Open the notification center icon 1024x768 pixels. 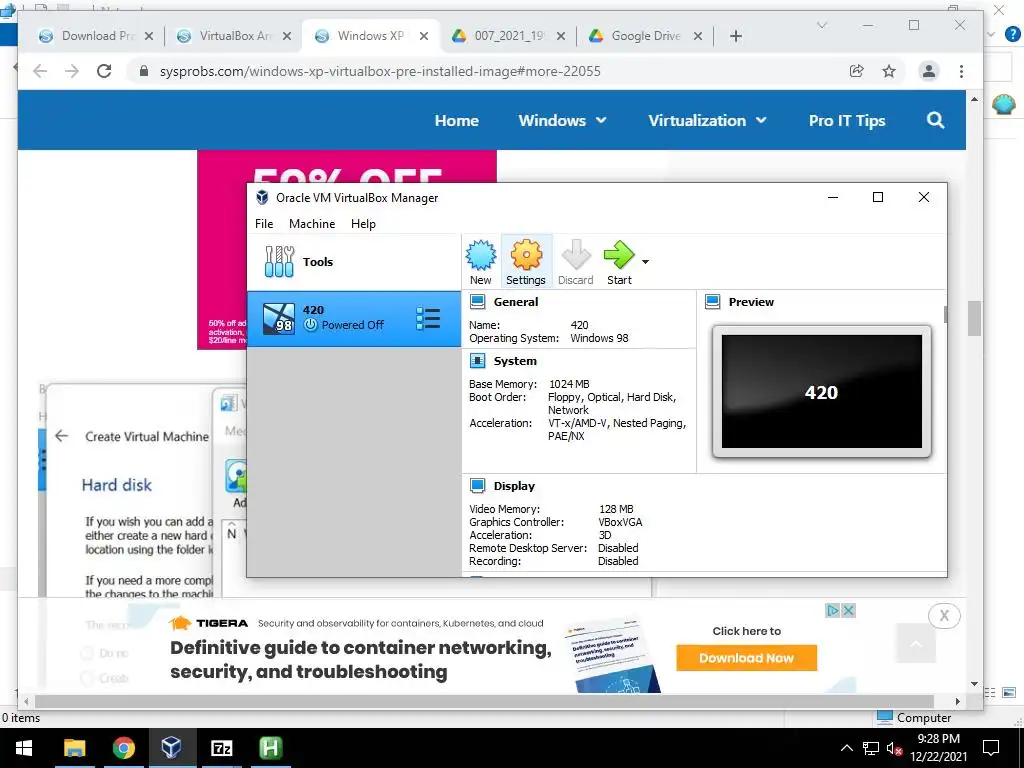click(x=991, y=748)
